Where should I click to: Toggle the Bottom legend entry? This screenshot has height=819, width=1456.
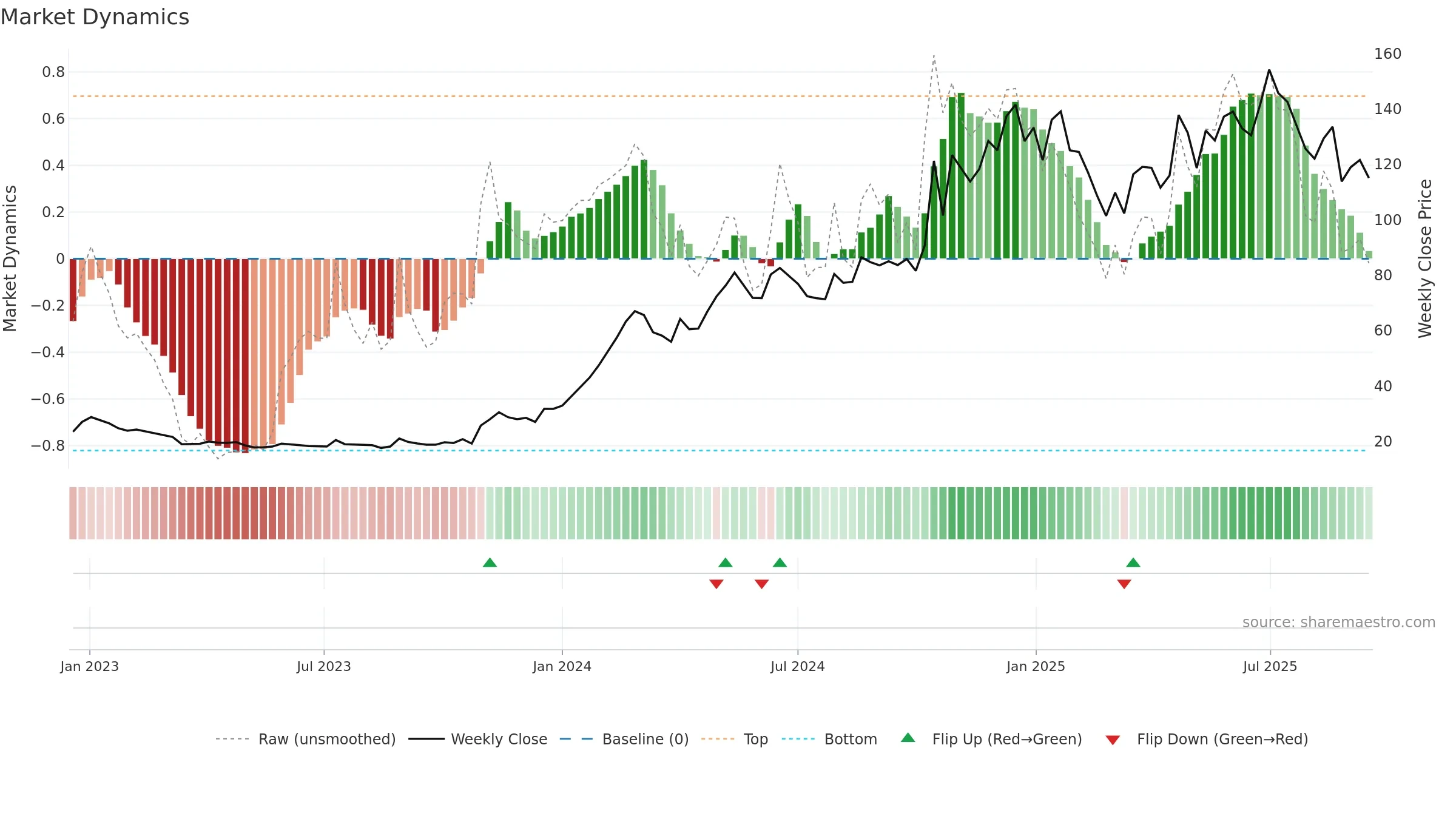829,739
